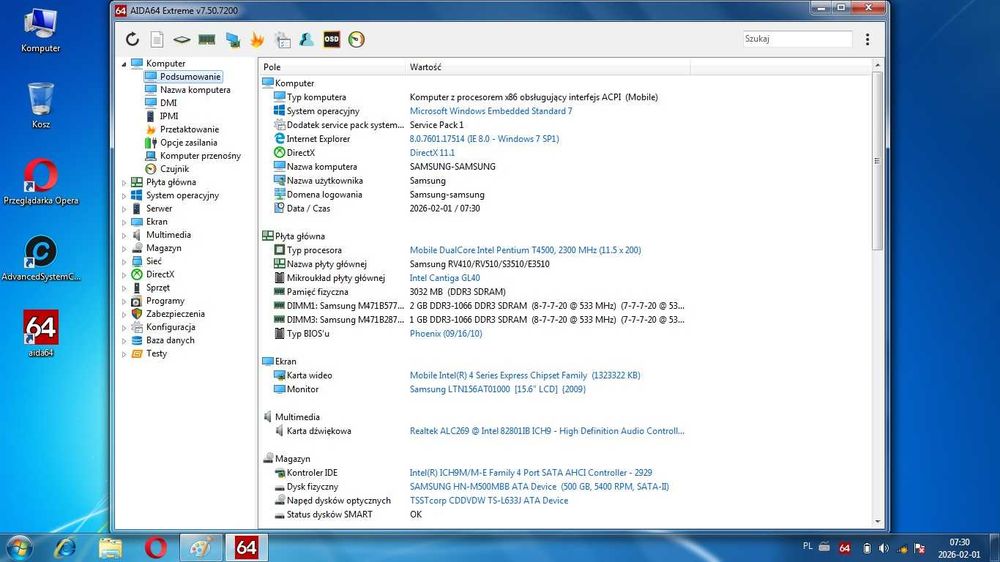Open the DirectX 11.1 link

pyautogui.click(x=432, y=153)
